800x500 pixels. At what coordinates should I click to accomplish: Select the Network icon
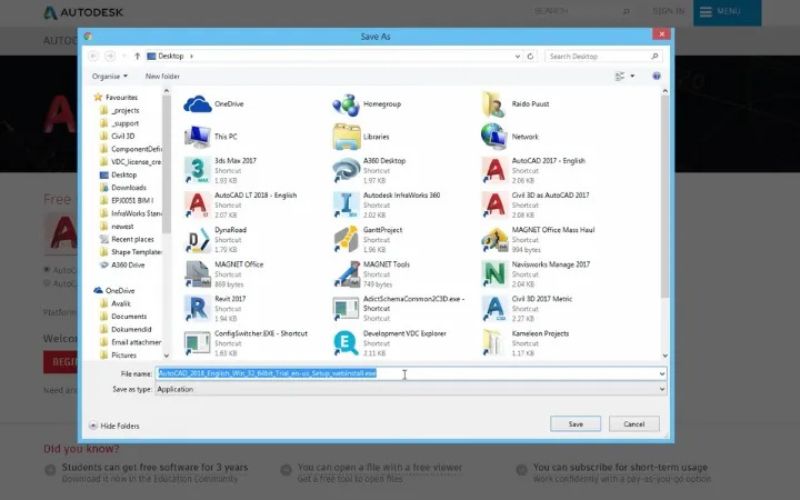[510, 137]
